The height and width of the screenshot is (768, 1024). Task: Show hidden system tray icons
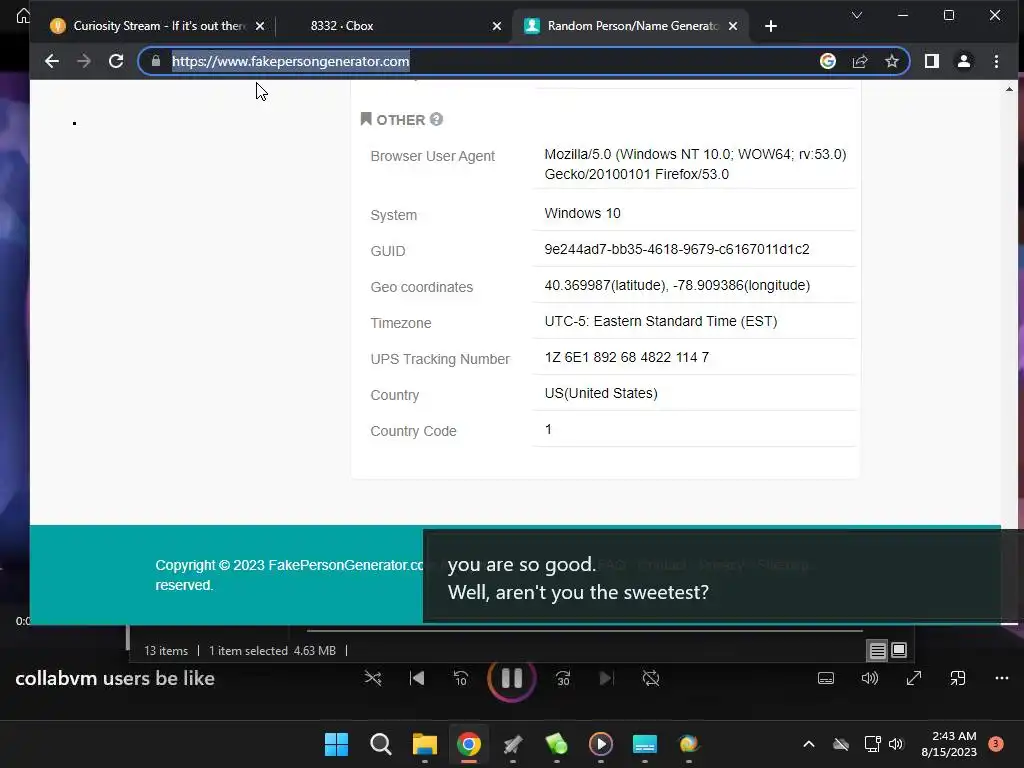tap(808, 744)
